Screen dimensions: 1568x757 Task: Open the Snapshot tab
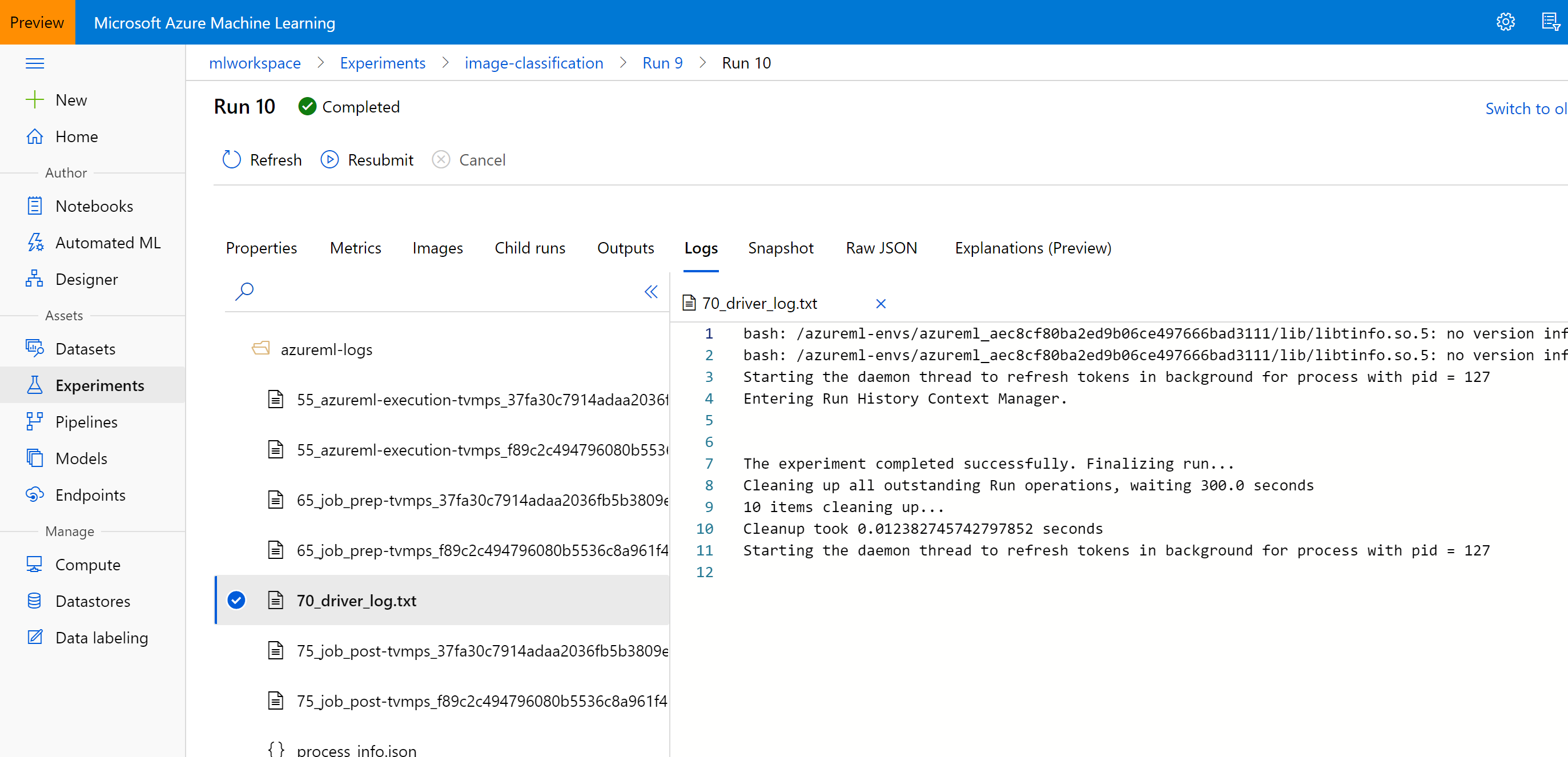[x=781, y=248]
